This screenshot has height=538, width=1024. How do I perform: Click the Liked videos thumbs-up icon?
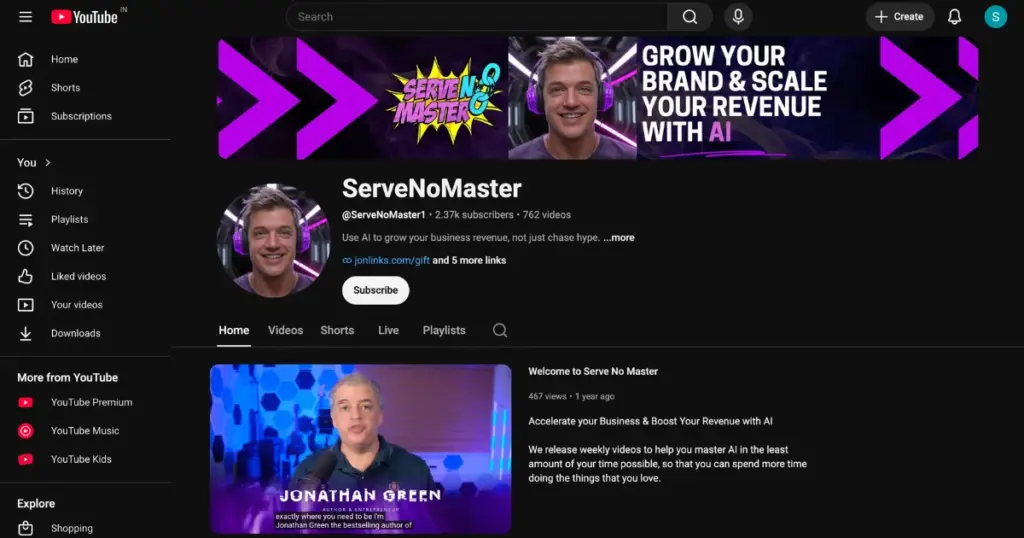(25, 276)
